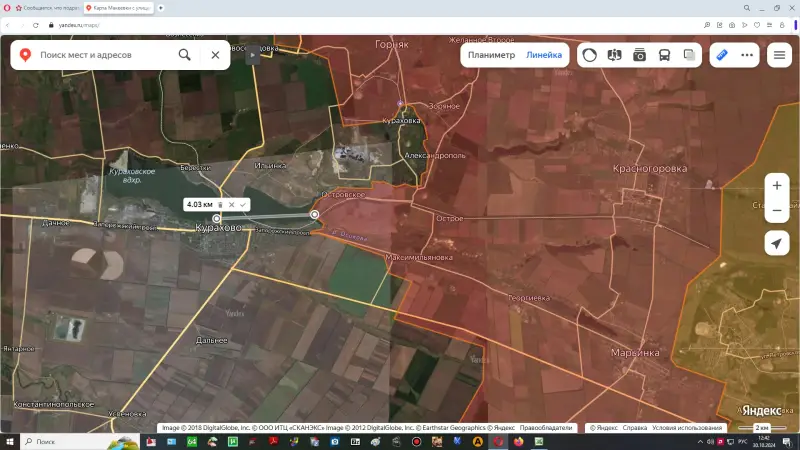The width and height of the screenshot is (800, 450).
Task: Clear the search box with the X
Action: pos(215,55)
